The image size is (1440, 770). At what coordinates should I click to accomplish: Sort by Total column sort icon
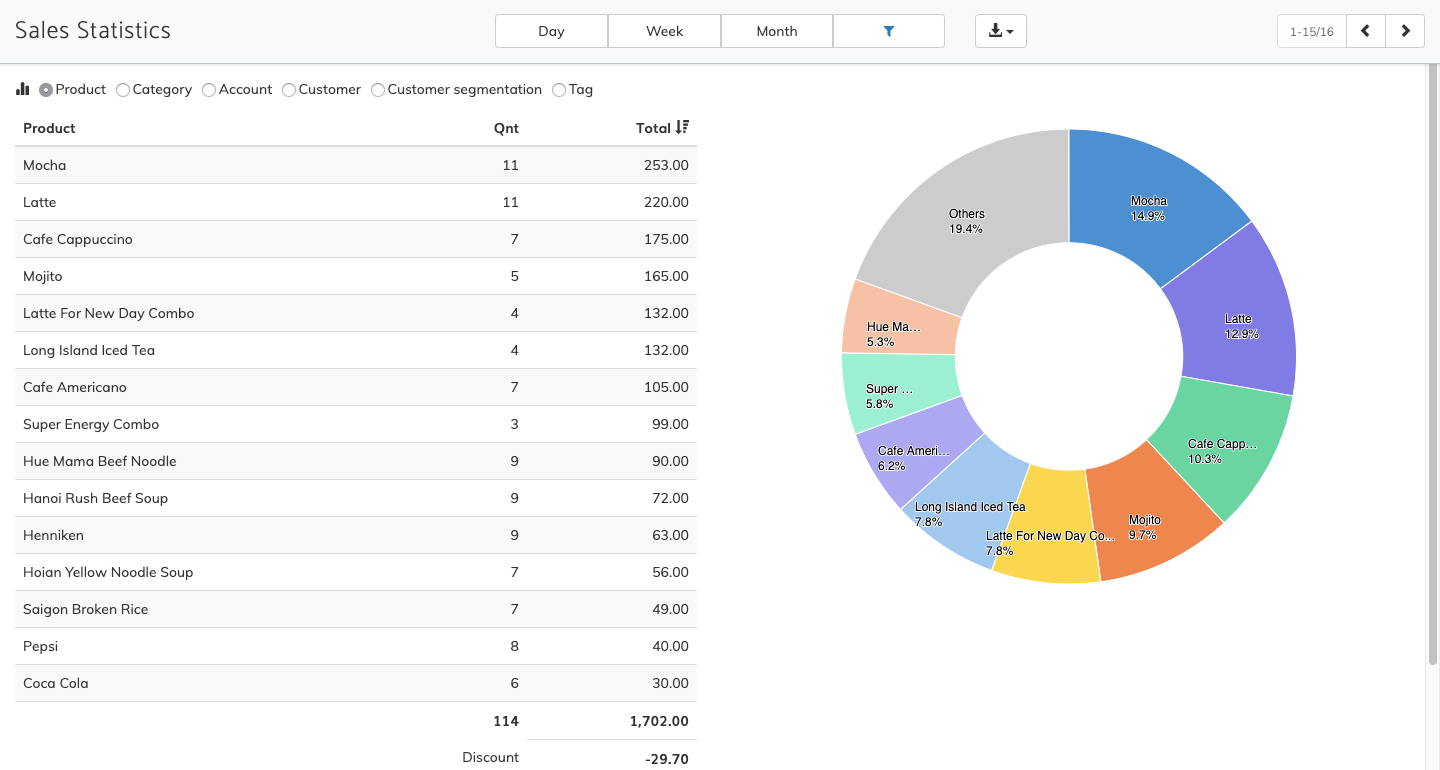[682, 127]
